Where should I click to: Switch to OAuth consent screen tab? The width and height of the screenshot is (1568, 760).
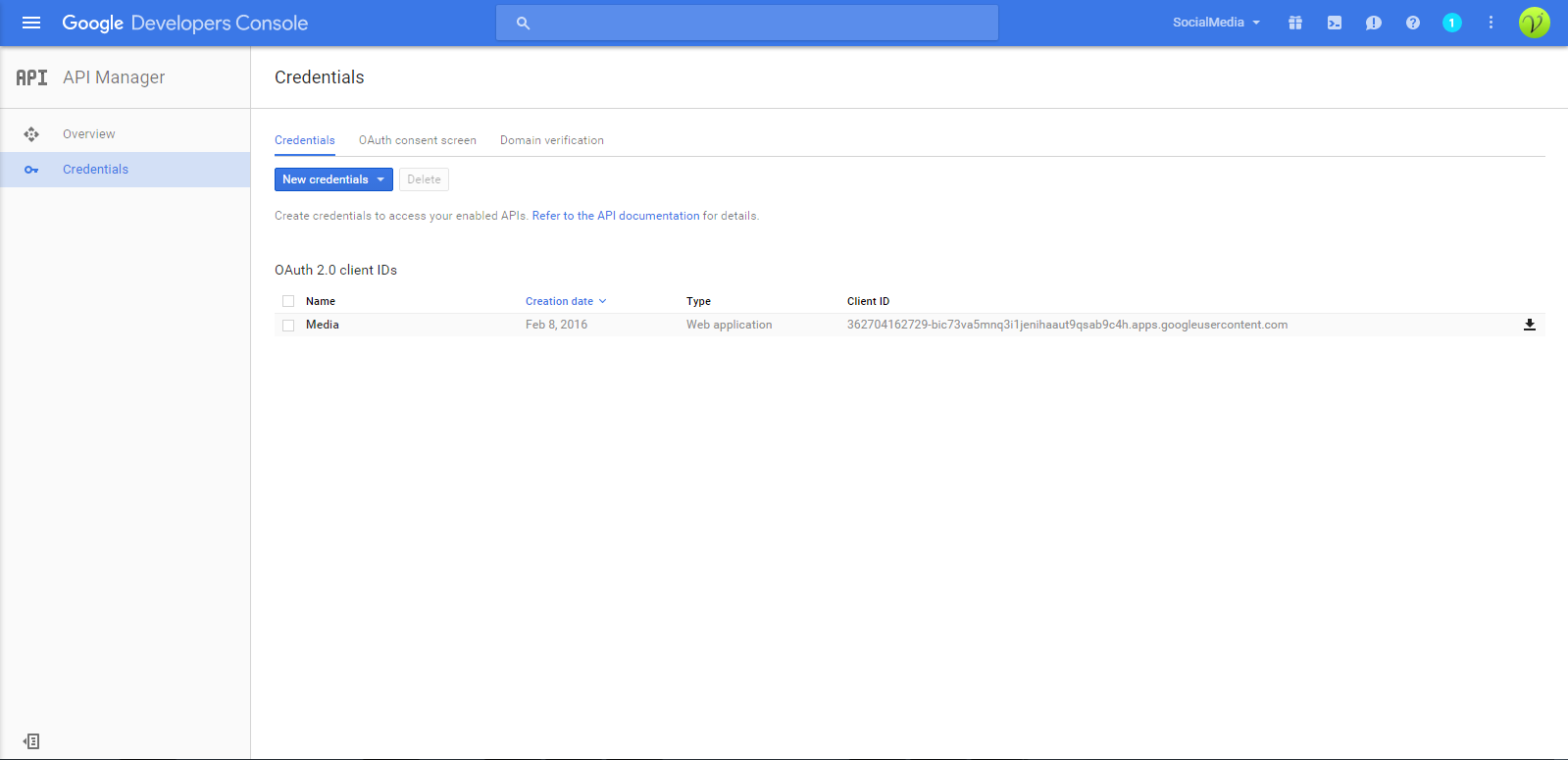pos(418,140)
